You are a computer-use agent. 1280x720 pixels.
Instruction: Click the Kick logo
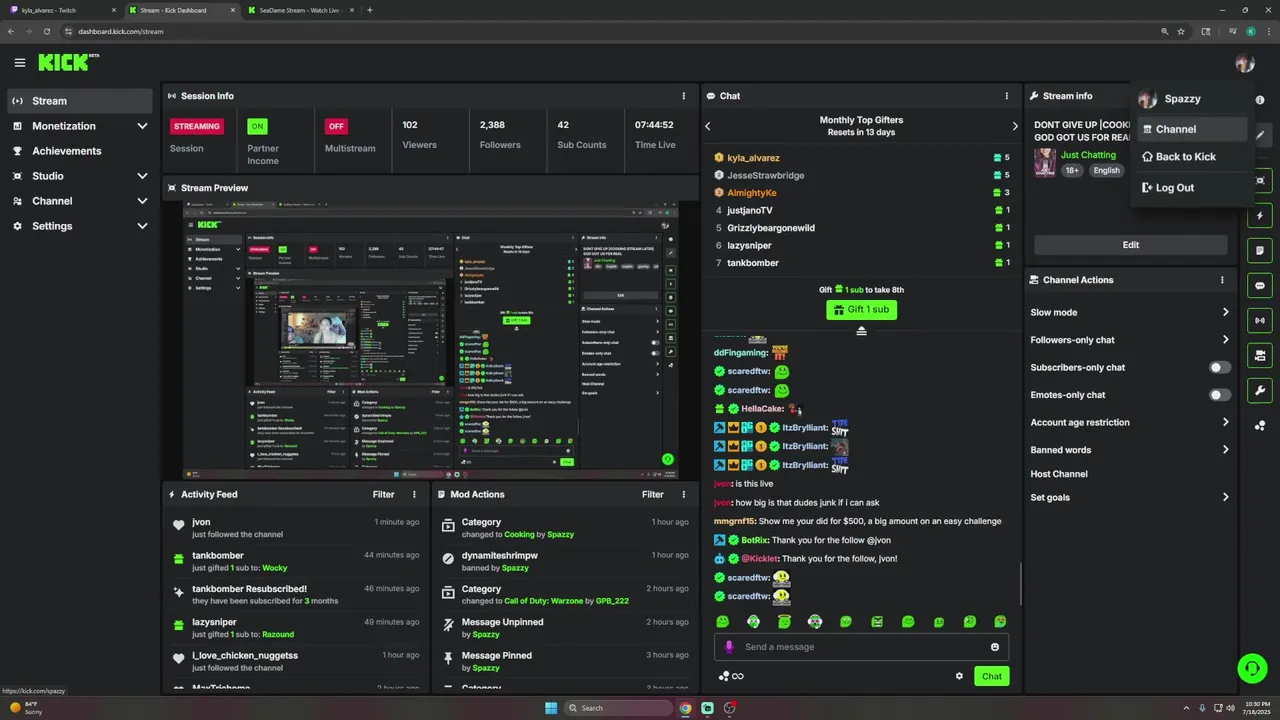68,62
